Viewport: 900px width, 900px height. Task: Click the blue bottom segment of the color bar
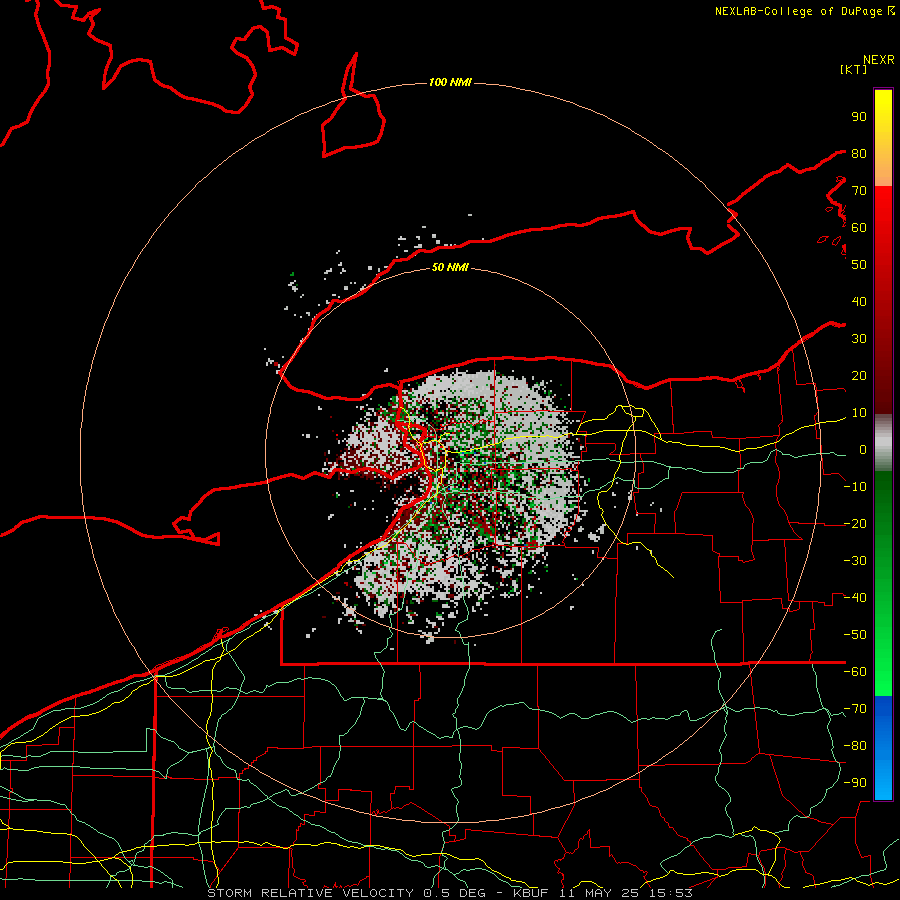pyautogui.click(x=883, y=748)
